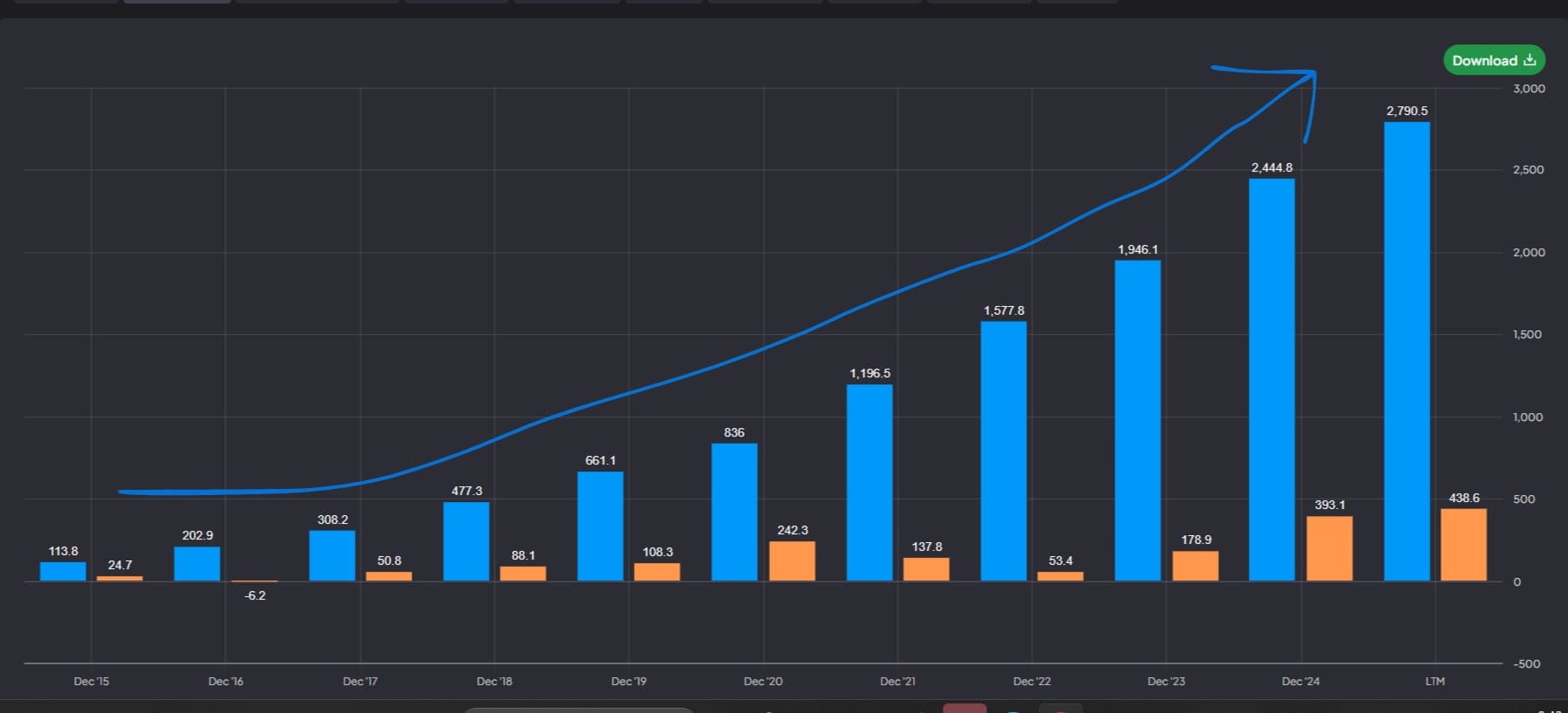The height and width of the screenshot is (713, 1568).
Task: Select the blue Dec '17 bar labeled 308.2
Action: (331, 555)
